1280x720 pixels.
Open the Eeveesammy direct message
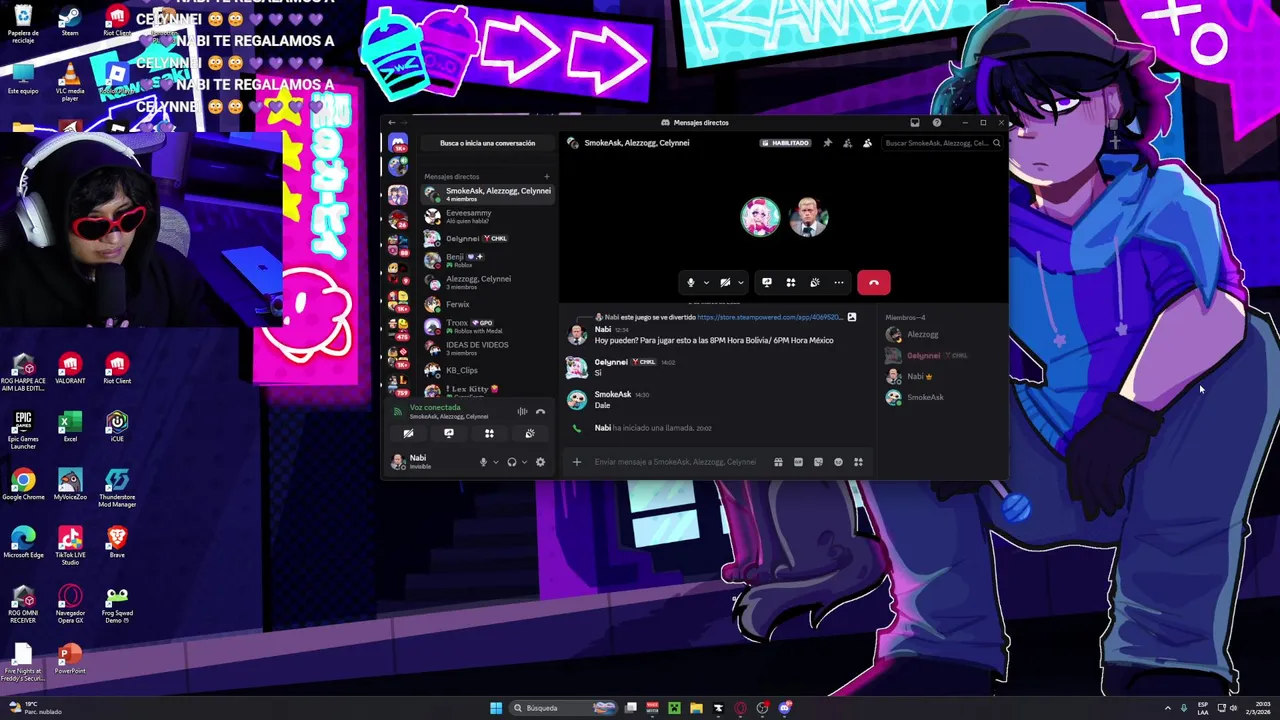pyautogui.click(x=487, y=216)
